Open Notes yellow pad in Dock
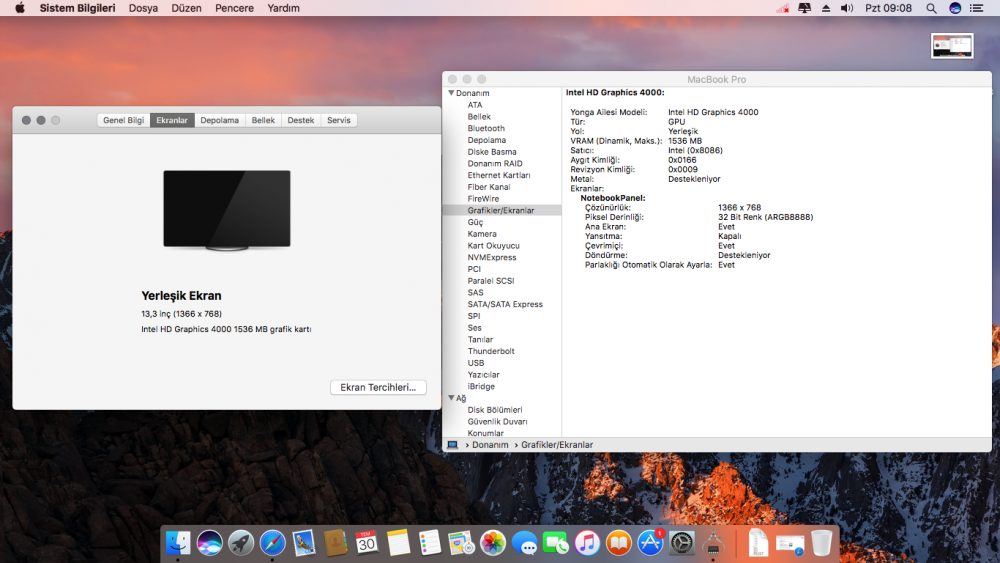Viewport: 1000px width, 563px height. point(399,543)
